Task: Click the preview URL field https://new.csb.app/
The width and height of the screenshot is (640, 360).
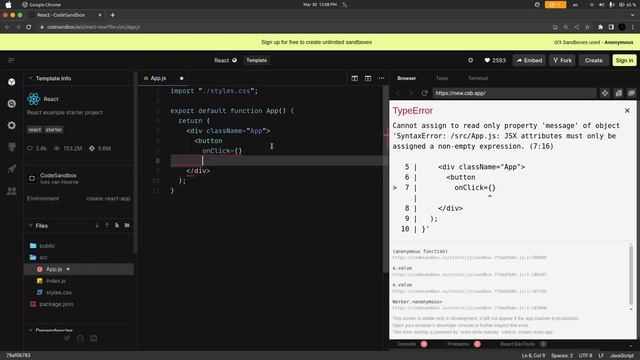Action: tap(514, 93)
